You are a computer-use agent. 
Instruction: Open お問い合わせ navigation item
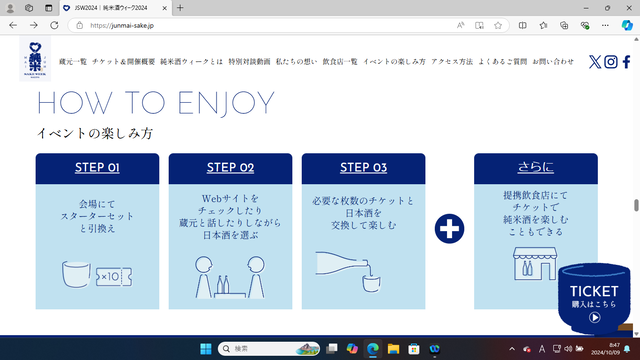click(x=553, y=62)
